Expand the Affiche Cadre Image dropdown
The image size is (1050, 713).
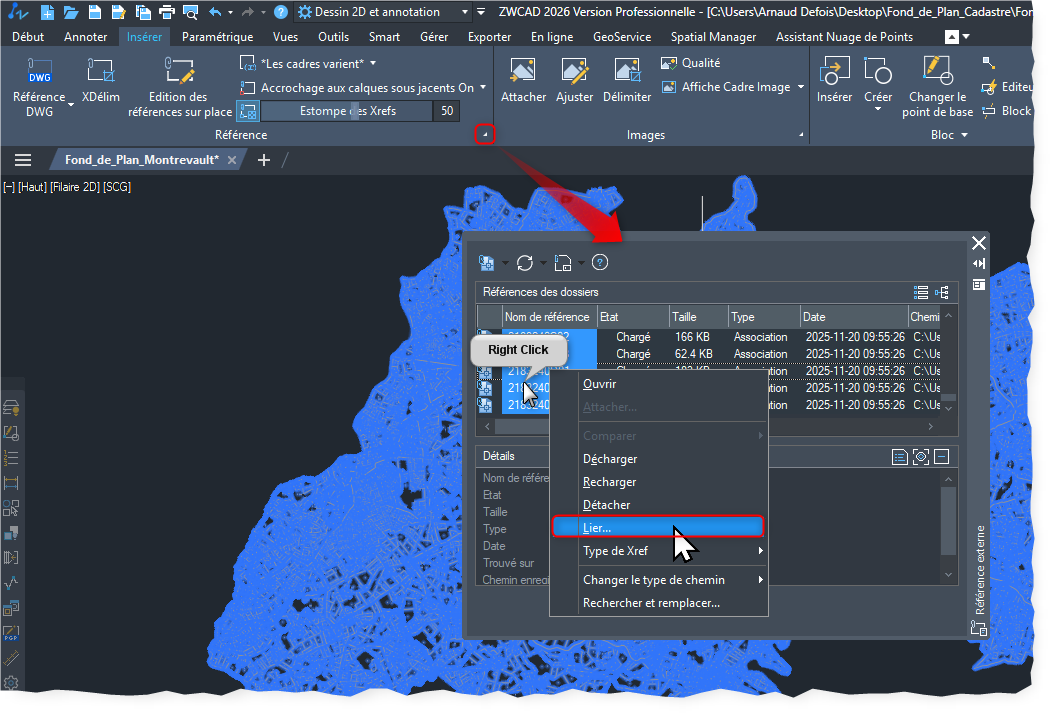[x=801, y=87]
